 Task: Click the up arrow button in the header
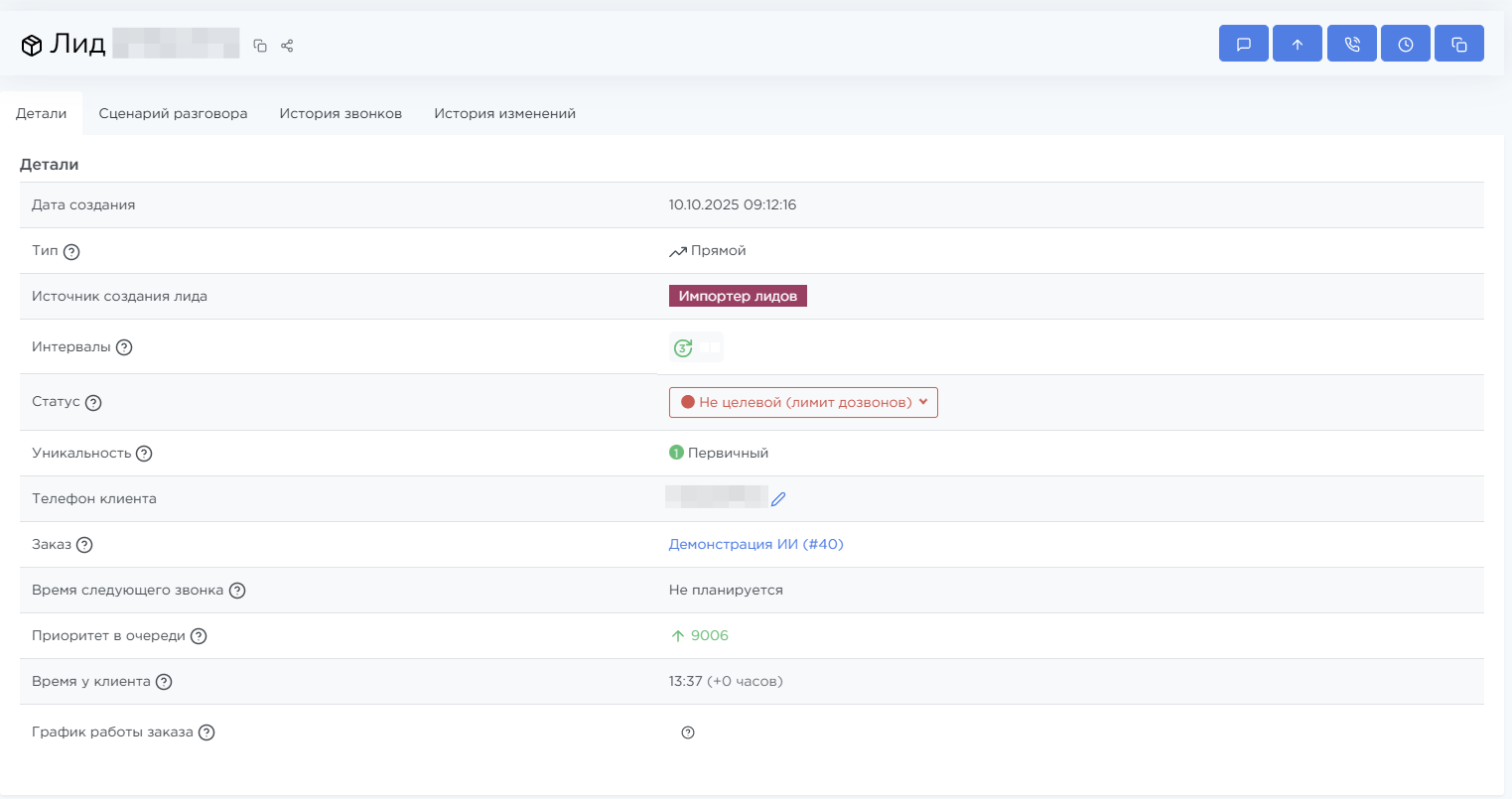(x=1297, y=44)
